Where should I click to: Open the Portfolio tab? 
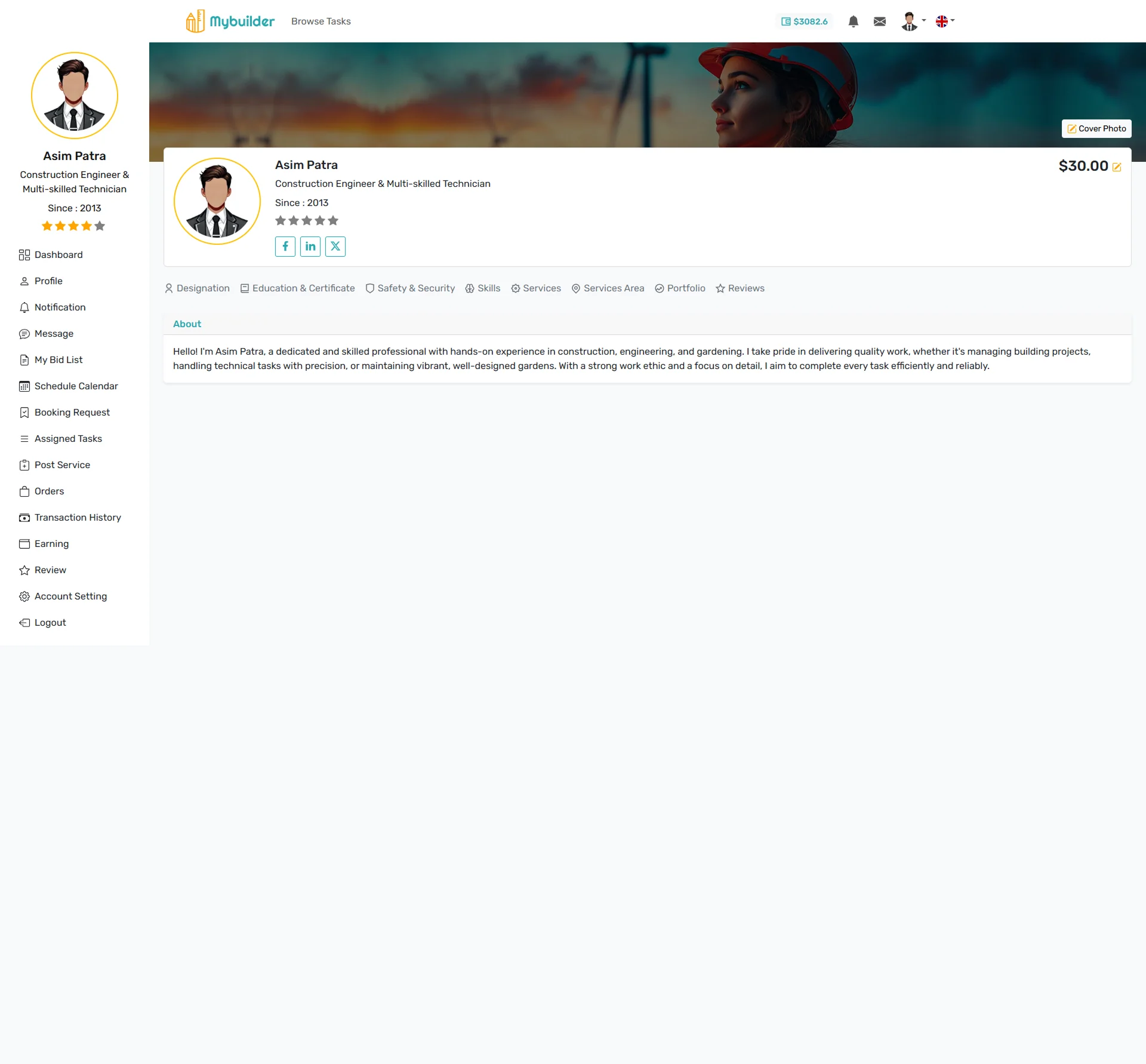tap(680, 288)
